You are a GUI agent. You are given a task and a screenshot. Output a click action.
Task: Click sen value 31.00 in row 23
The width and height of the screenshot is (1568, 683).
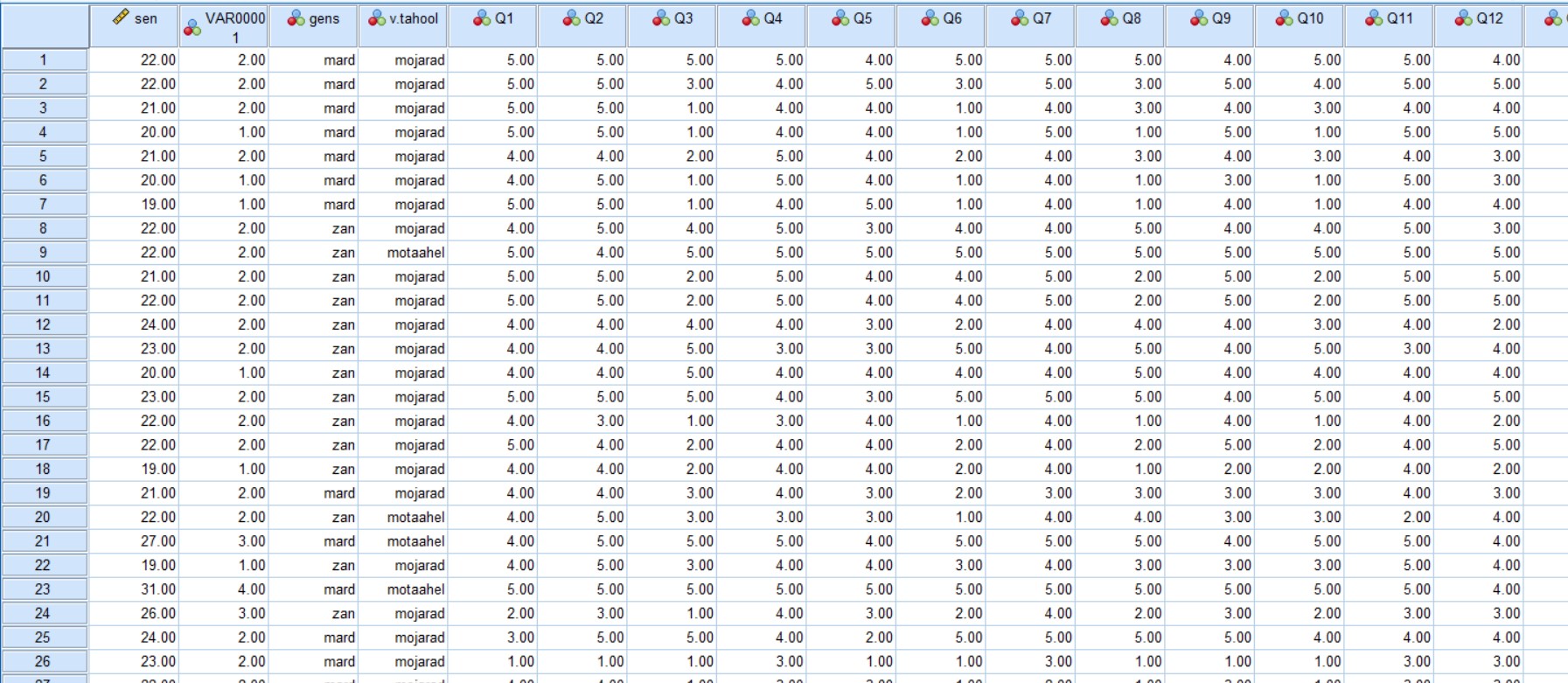(x=158, y=589)
